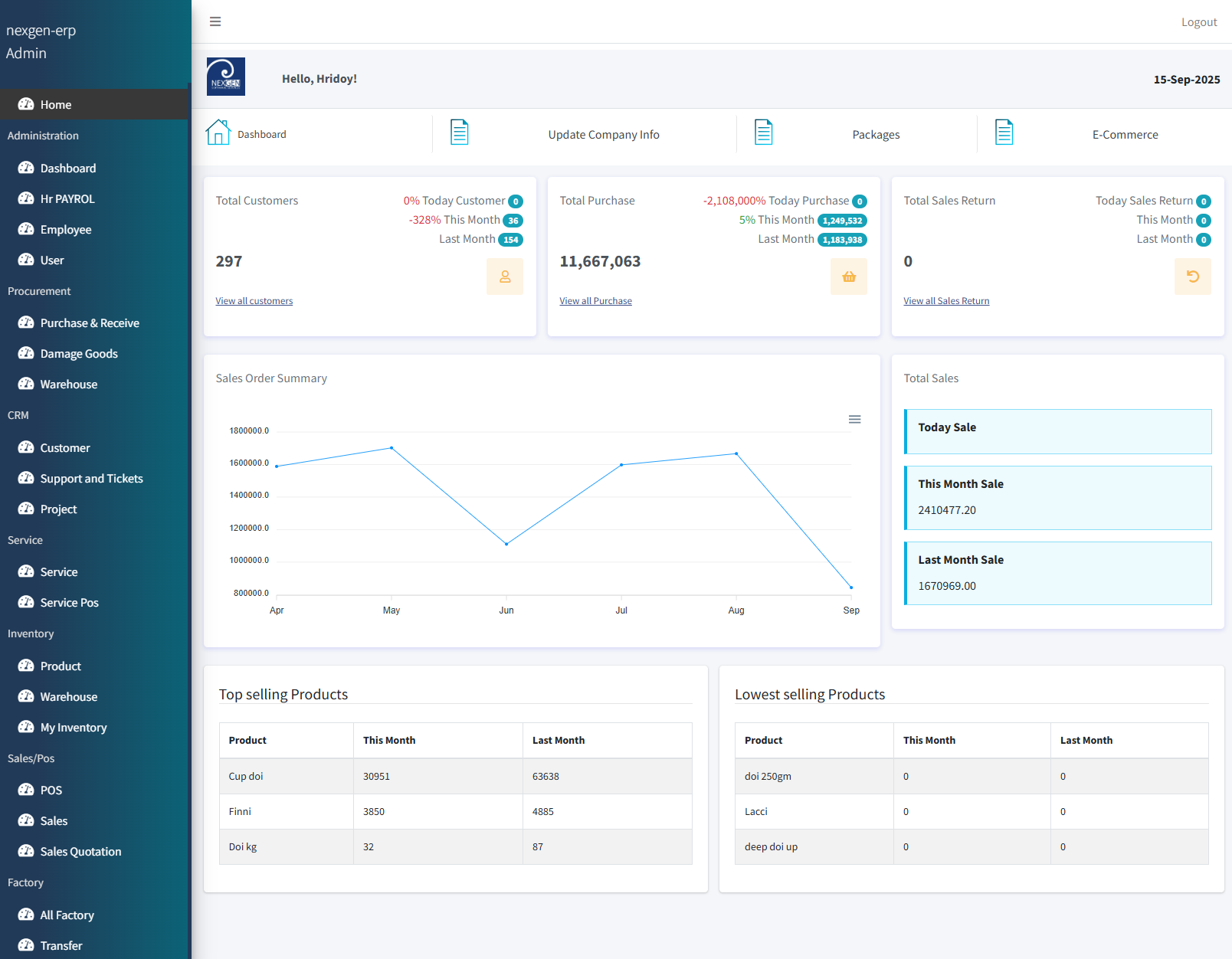
Task: Open the View all customers link
Action: [254, 301]
